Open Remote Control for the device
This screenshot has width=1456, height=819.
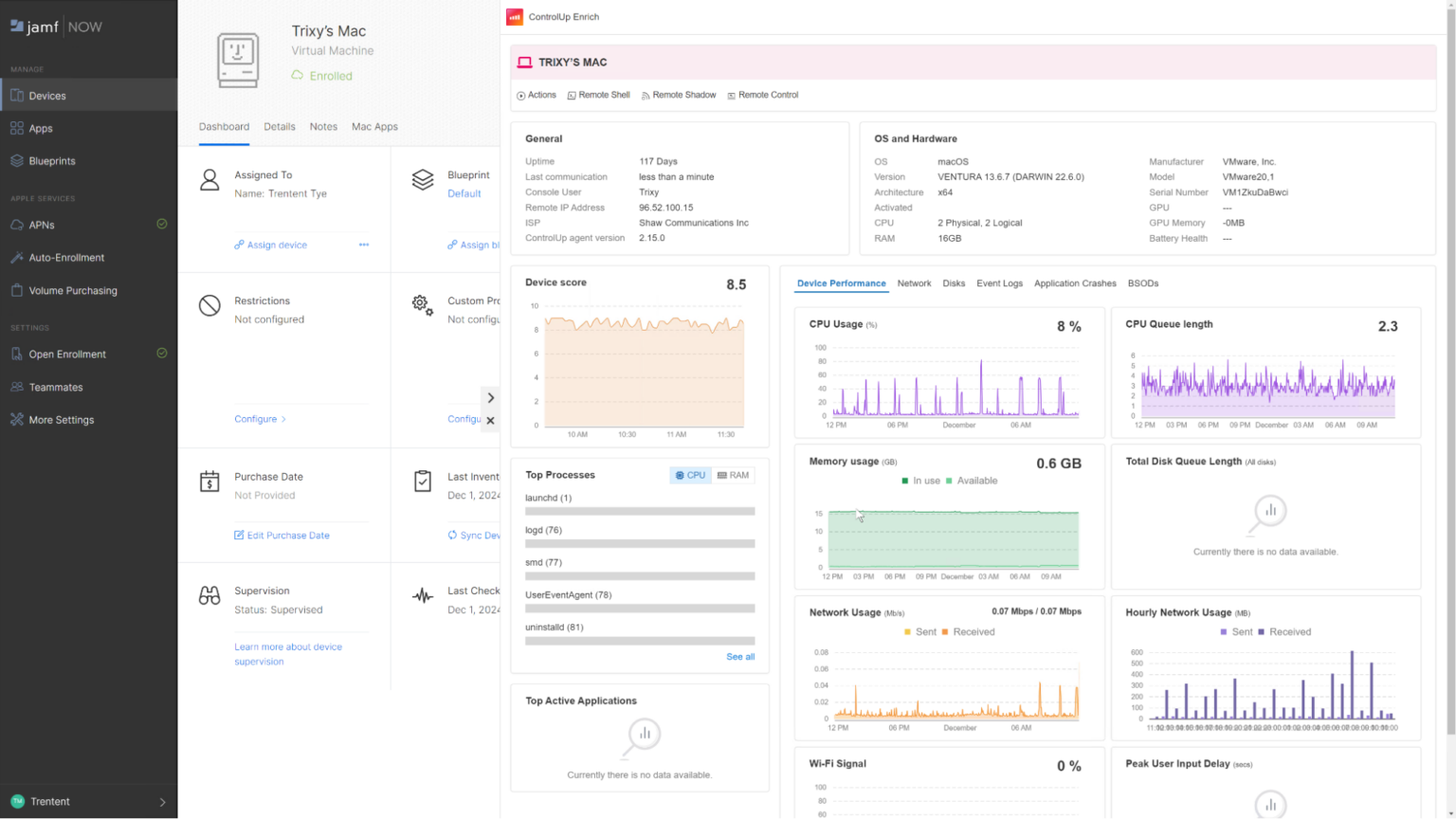tap(762, 95)
